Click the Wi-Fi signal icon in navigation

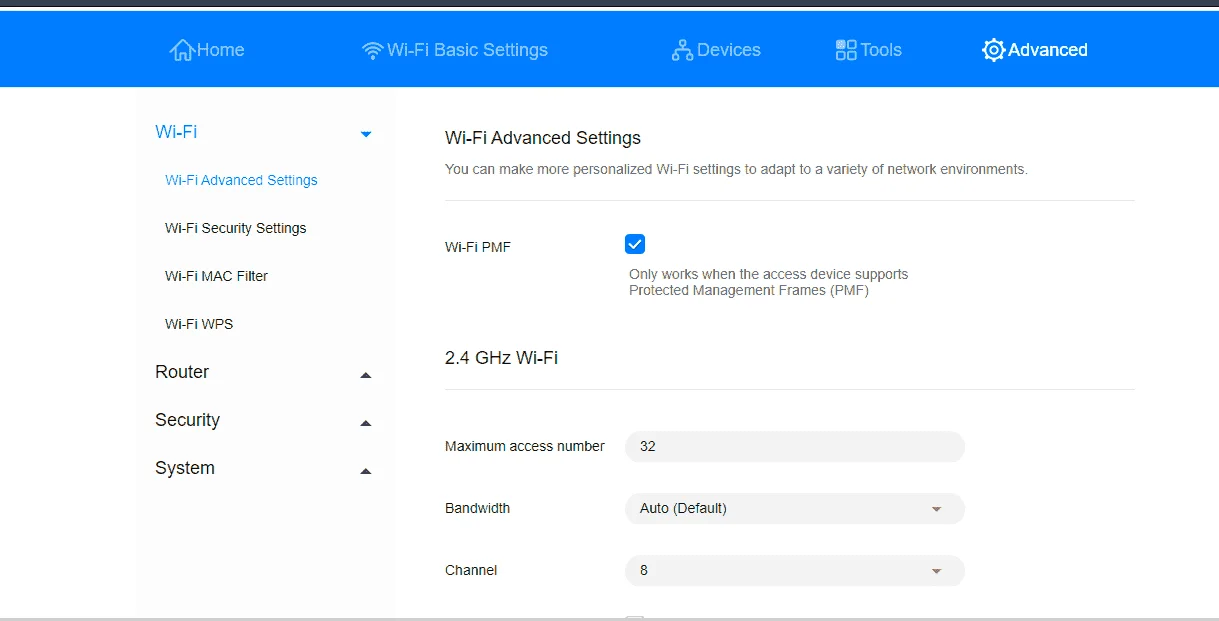point(372,50)
